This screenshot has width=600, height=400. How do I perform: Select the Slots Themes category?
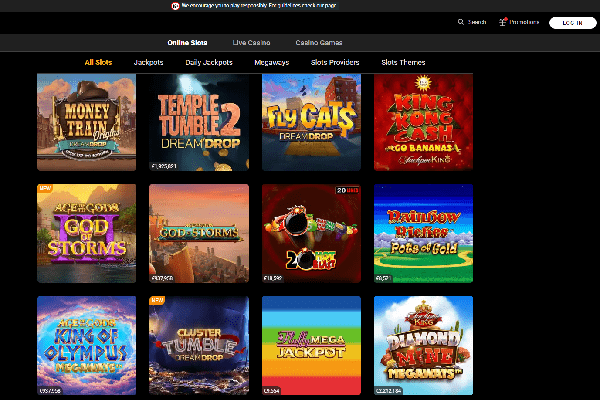pos(403,62)
